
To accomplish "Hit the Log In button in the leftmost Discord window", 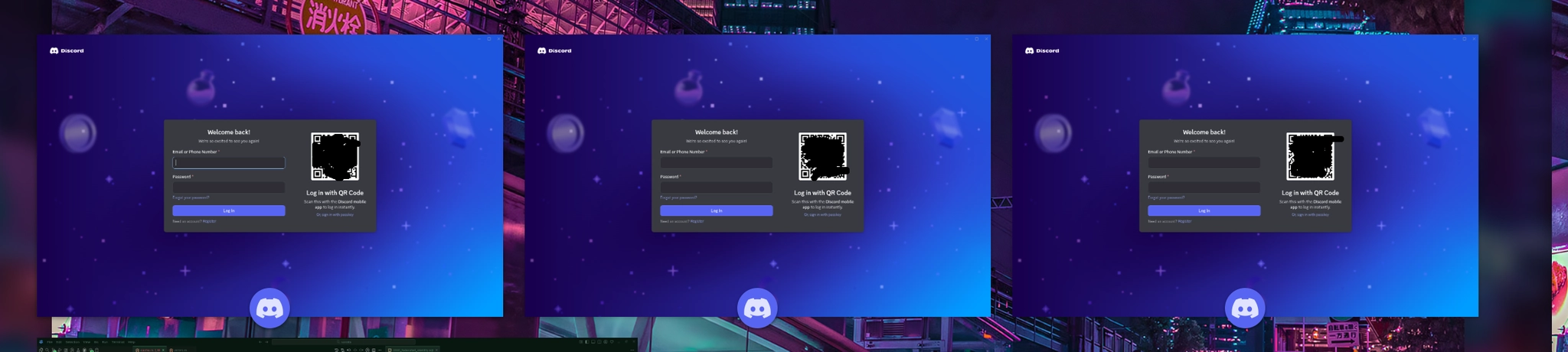I will pyautogui.click(x=229, y=210).
